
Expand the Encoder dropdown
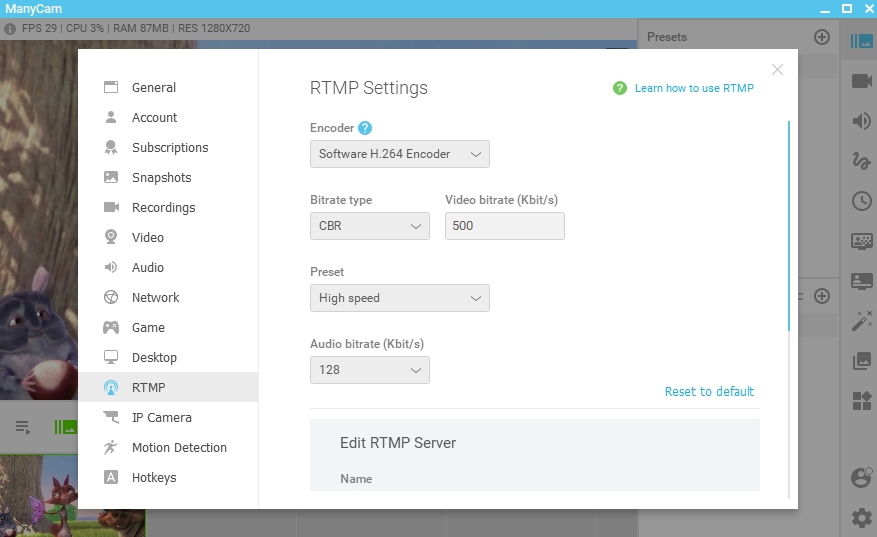pos(399,154)
